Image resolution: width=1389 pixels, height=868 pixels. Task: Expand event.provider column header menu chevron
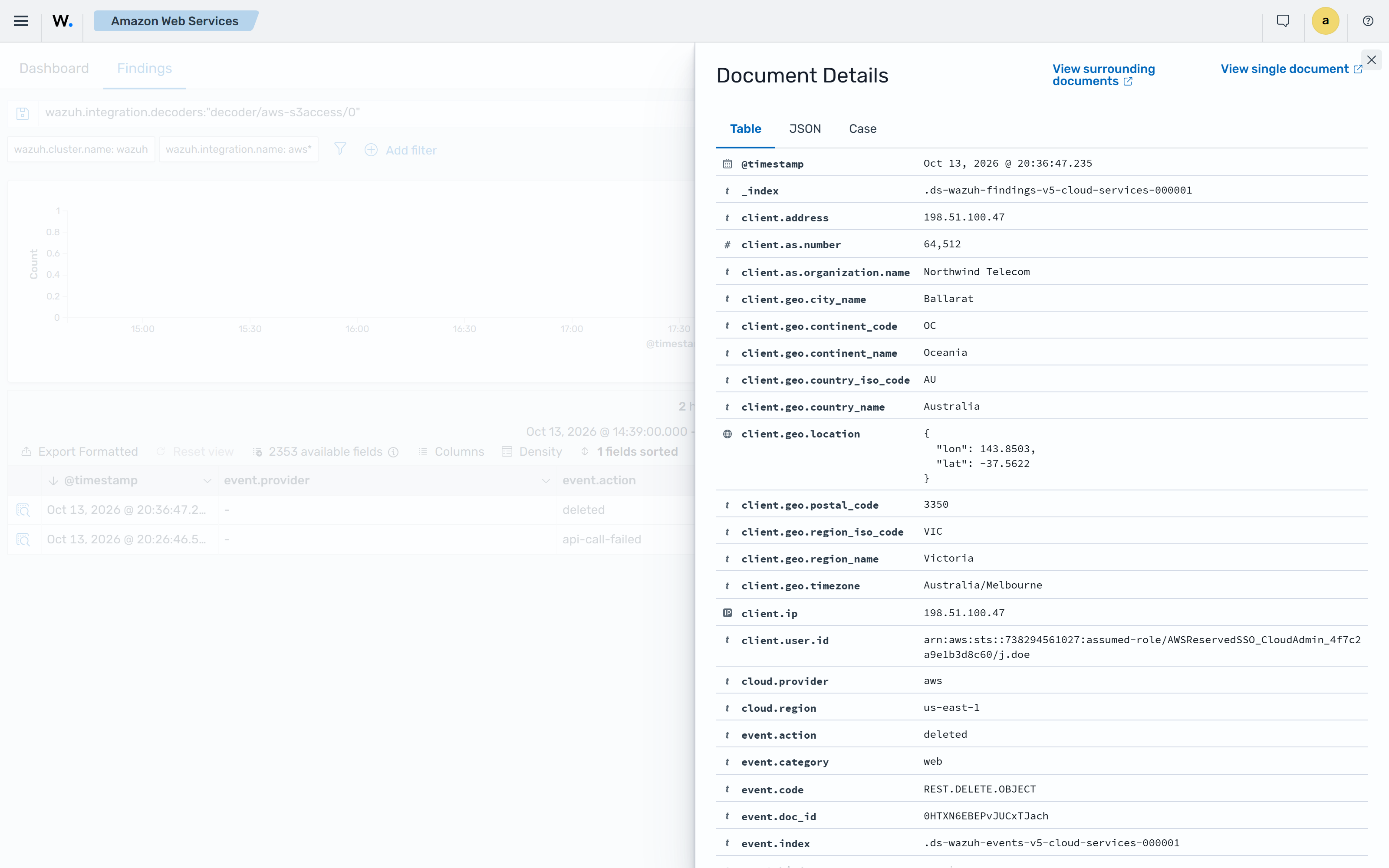[546, 480]
